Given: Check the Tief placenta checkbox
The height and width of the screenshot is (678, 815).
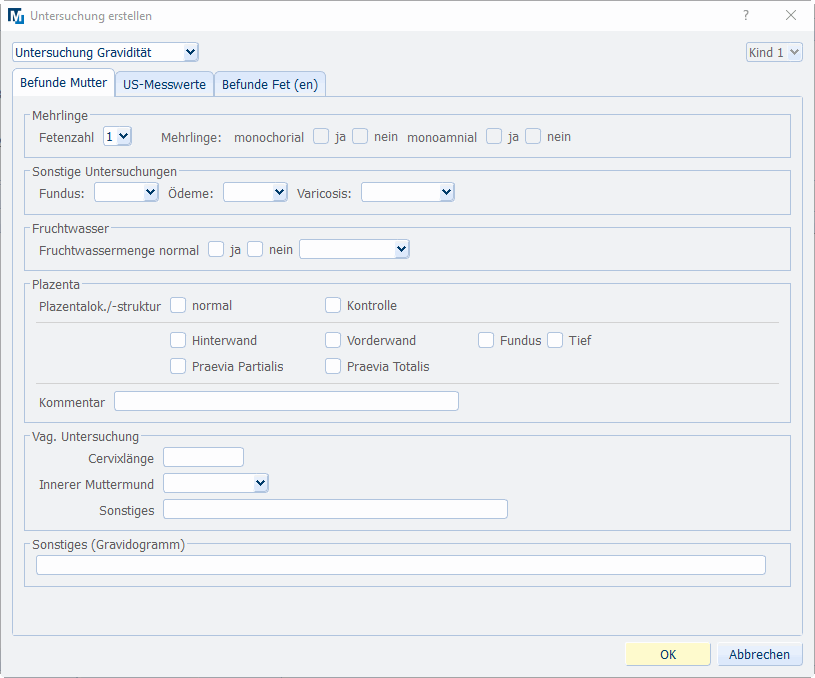Looking at the screenshot, I should coord(555,340).
